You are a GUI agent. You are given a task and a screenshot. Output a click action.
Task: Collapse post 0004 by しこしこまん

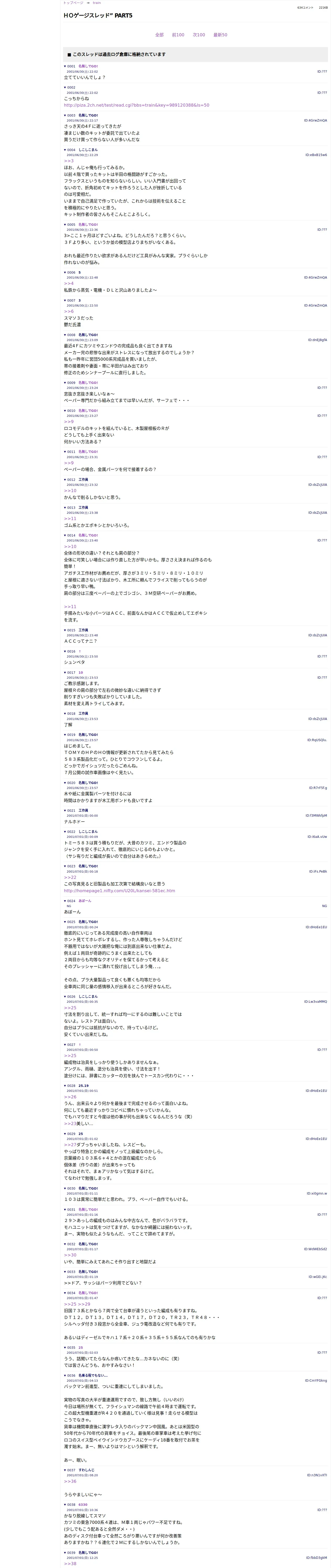click(x=65, y=150)
